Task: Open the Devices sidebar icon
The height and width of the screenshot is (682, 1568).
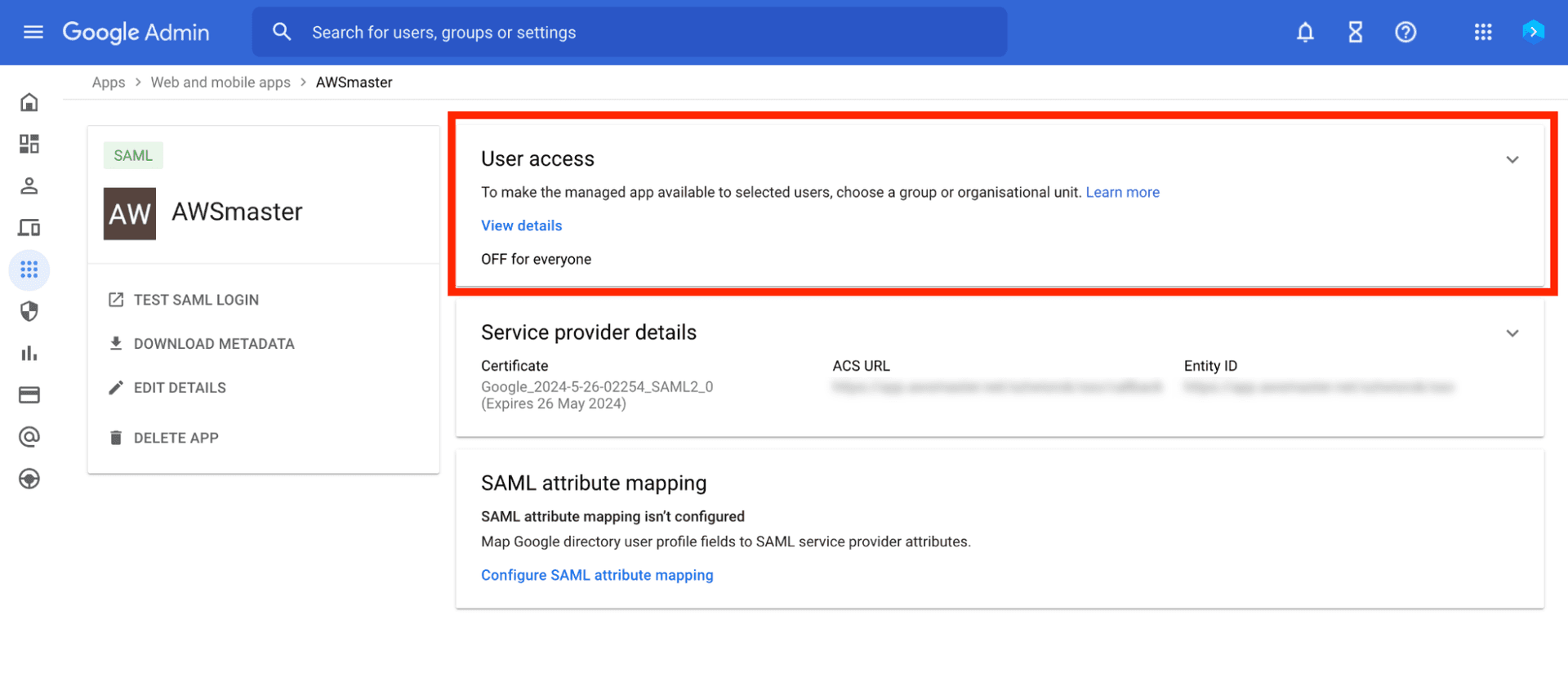Action: [29, 228]
